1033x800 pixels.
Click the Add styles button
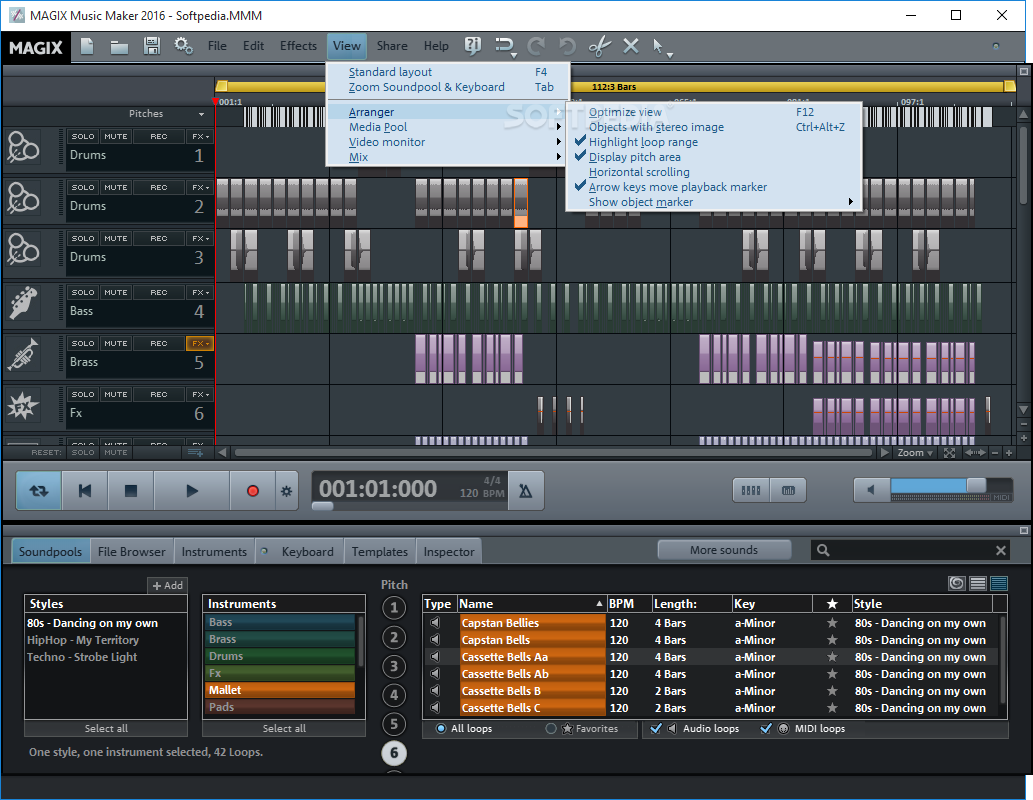(167, 585)
